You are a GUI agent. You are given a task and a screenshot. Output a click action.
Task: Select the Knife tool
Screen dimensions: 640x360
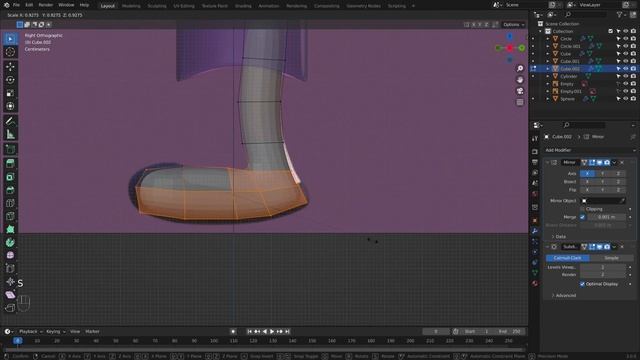[10, 216]
